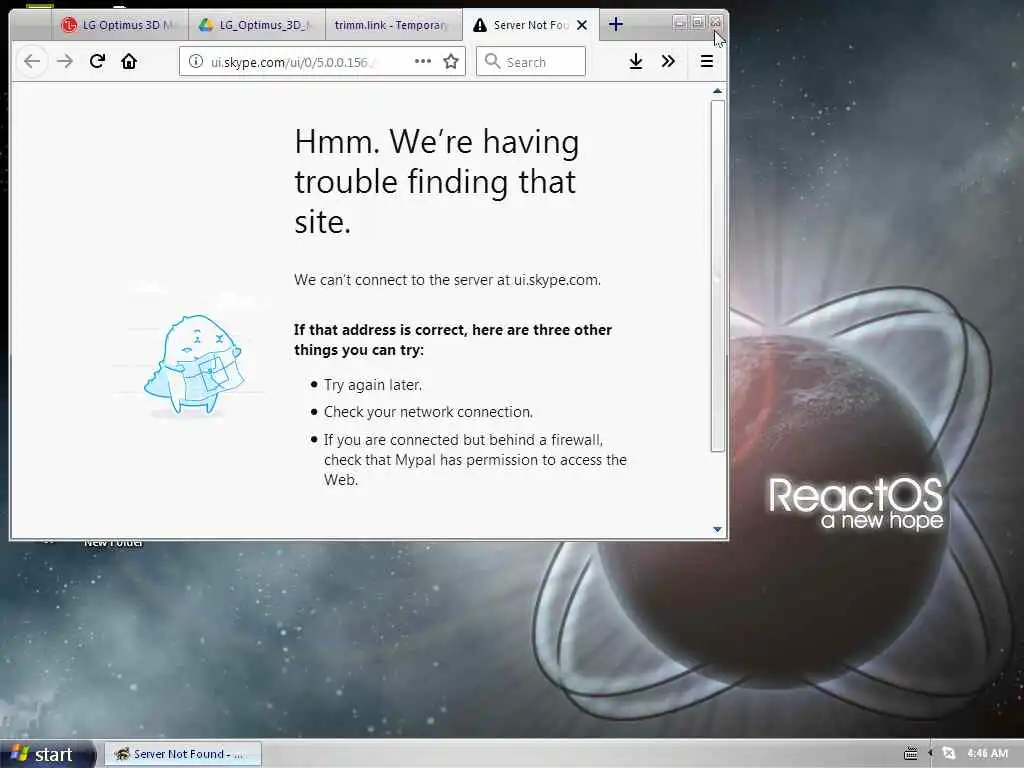Reload the current page
The width and height of the screenshot is (1024, 768).
pos(97,61)
